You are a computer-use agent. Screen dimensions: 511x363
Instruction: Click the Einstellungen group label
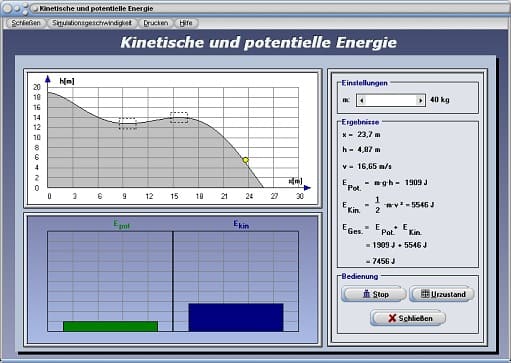pos(364,83)
